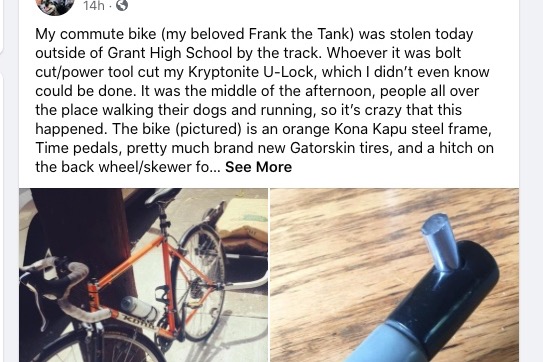This screenshot has height=362, width=543.
Task: Click 'Kryptonite U-Lock' in post text
Action: coord(251,72)
